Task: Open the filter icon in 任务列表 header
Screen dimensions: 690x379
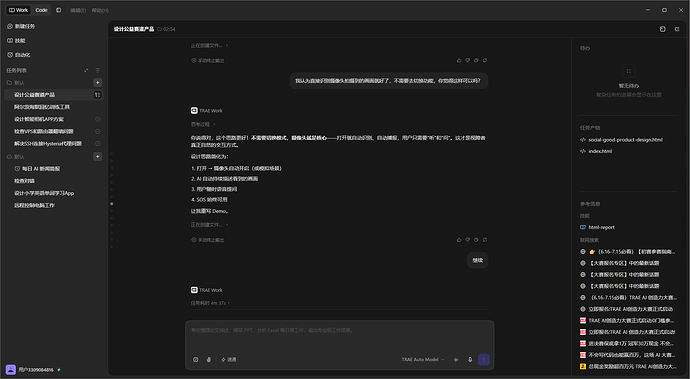Action: (98, 70)
